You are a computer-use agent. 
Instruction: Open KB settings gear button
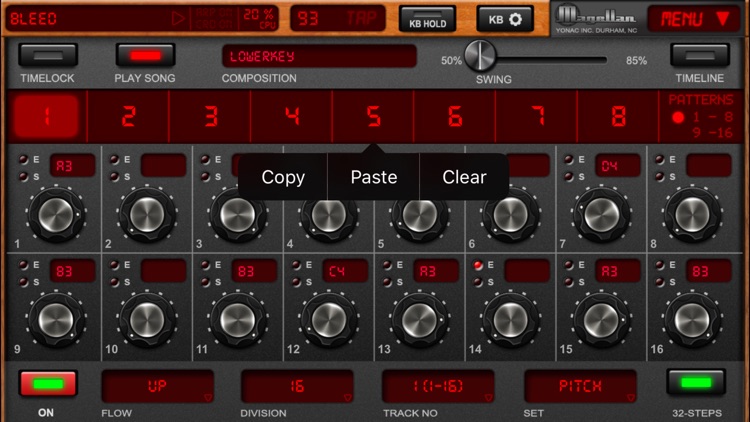pyautogui.click(x=505, y=20)
